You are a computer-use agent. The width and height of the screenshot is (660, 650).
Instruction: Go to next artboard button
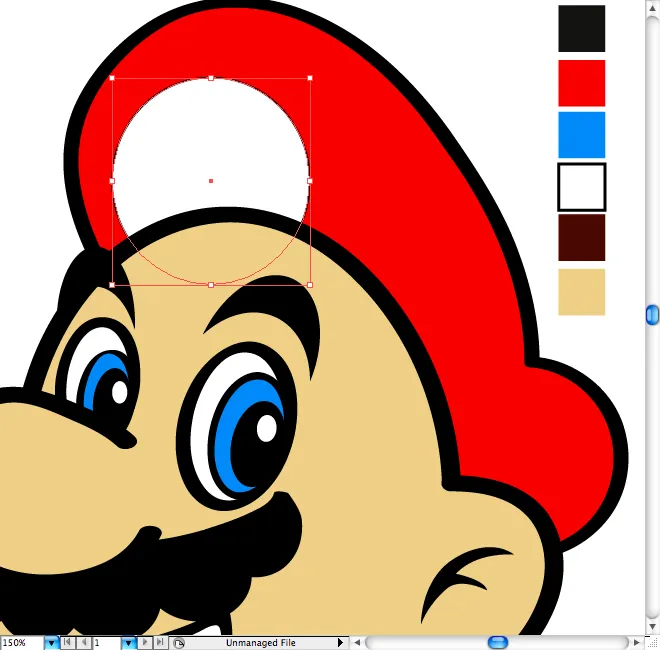click(x=144, y=642)
